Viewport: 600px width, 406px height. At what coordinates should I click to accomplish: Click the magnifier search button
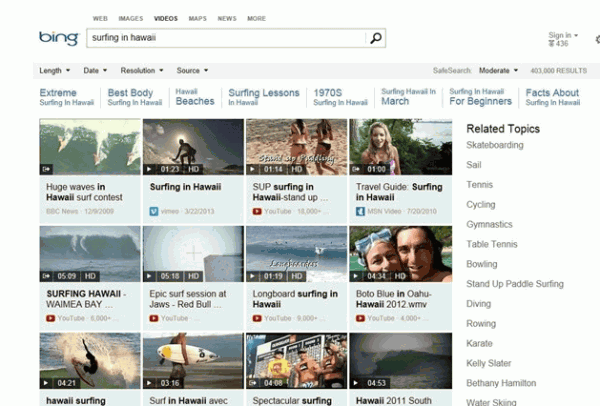pyautogui.click(x=376, y=38)
